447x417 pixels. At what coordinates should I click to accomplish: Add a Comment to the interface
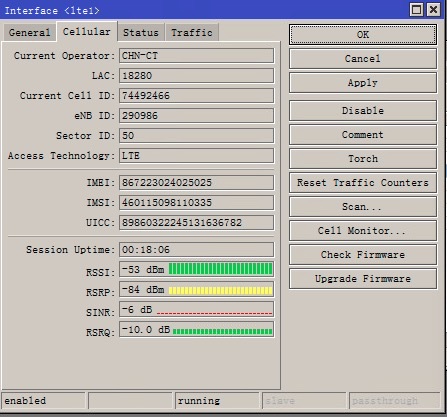point(363,135)
